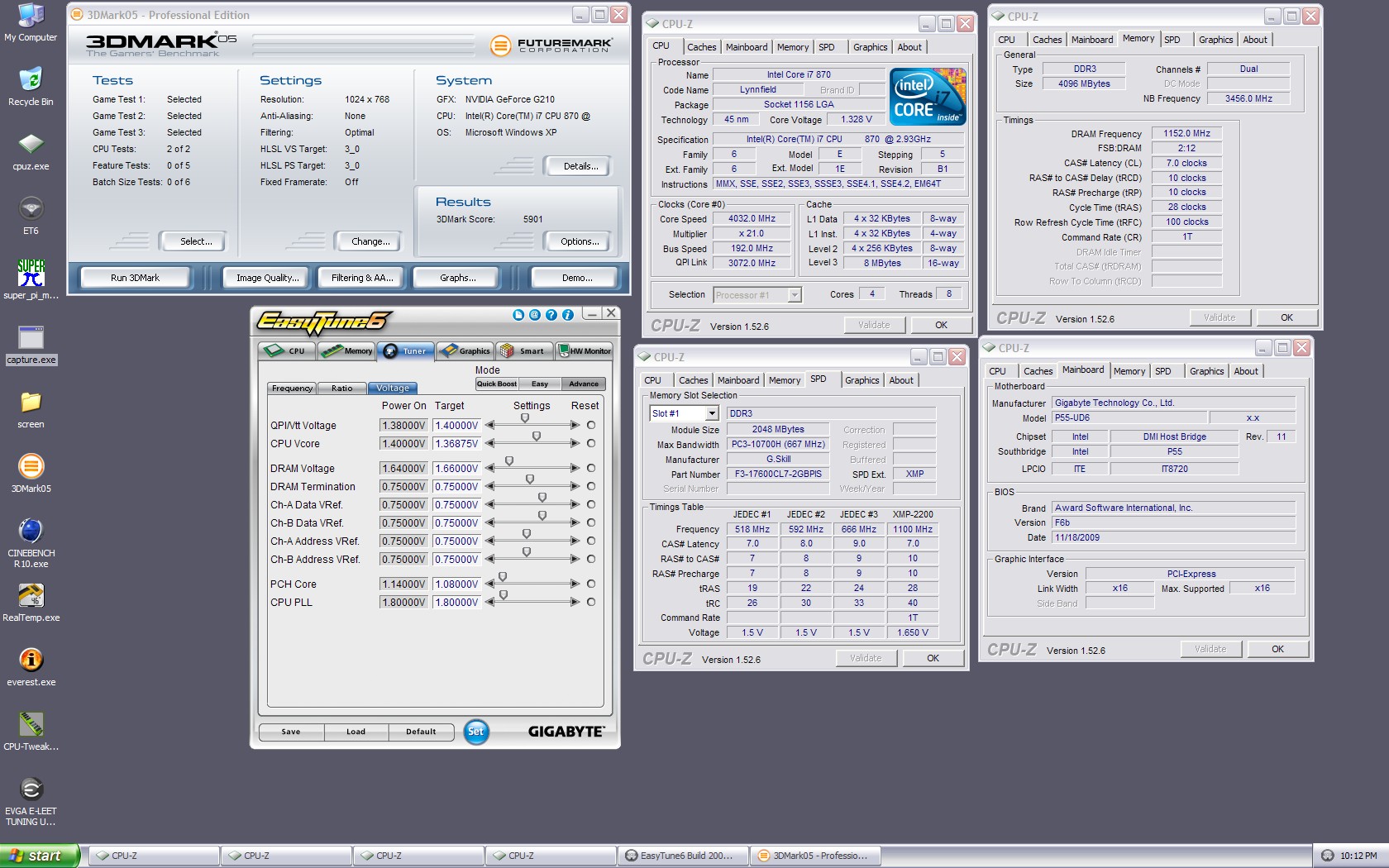Open Slot #1 memory slot dropdown
The width and height of the screenshot is (1389, 868).
pyautogui.click(x=712, y=413)
